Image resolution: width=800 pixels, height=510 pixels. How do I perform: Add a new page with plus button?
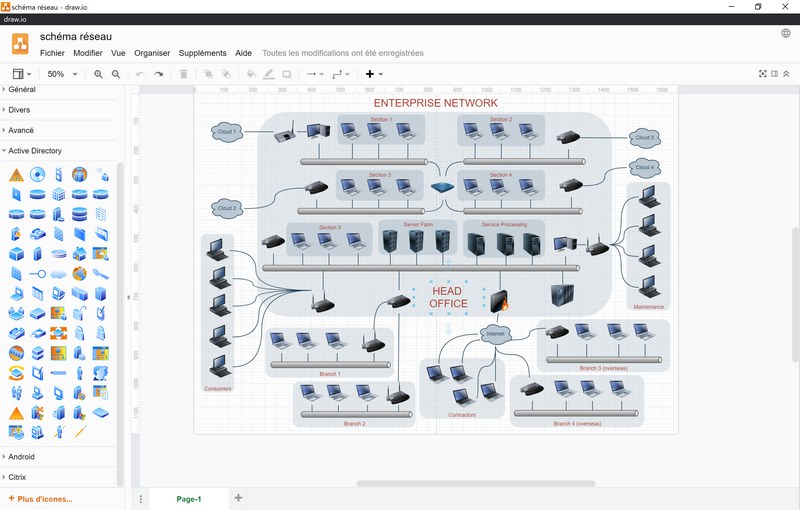(238, 498)
